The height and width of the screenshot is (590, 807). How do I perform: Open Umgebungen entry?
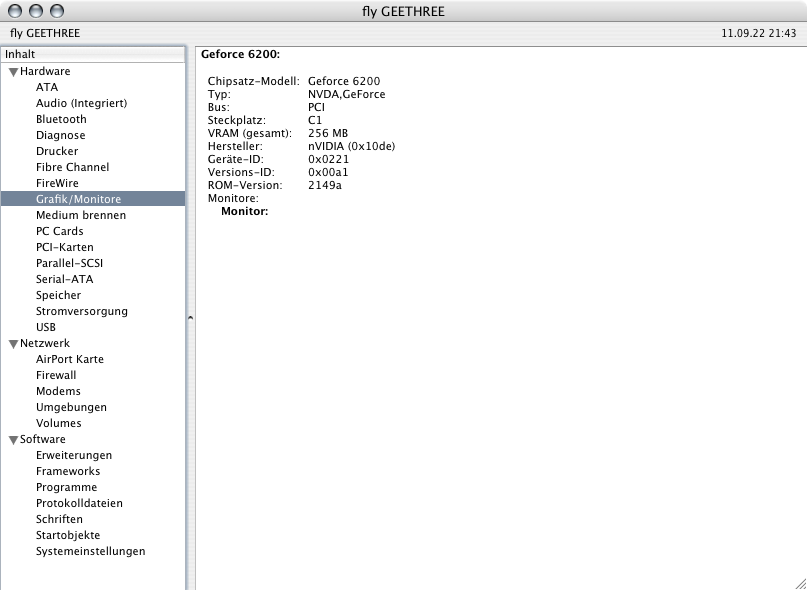(72, 407)
